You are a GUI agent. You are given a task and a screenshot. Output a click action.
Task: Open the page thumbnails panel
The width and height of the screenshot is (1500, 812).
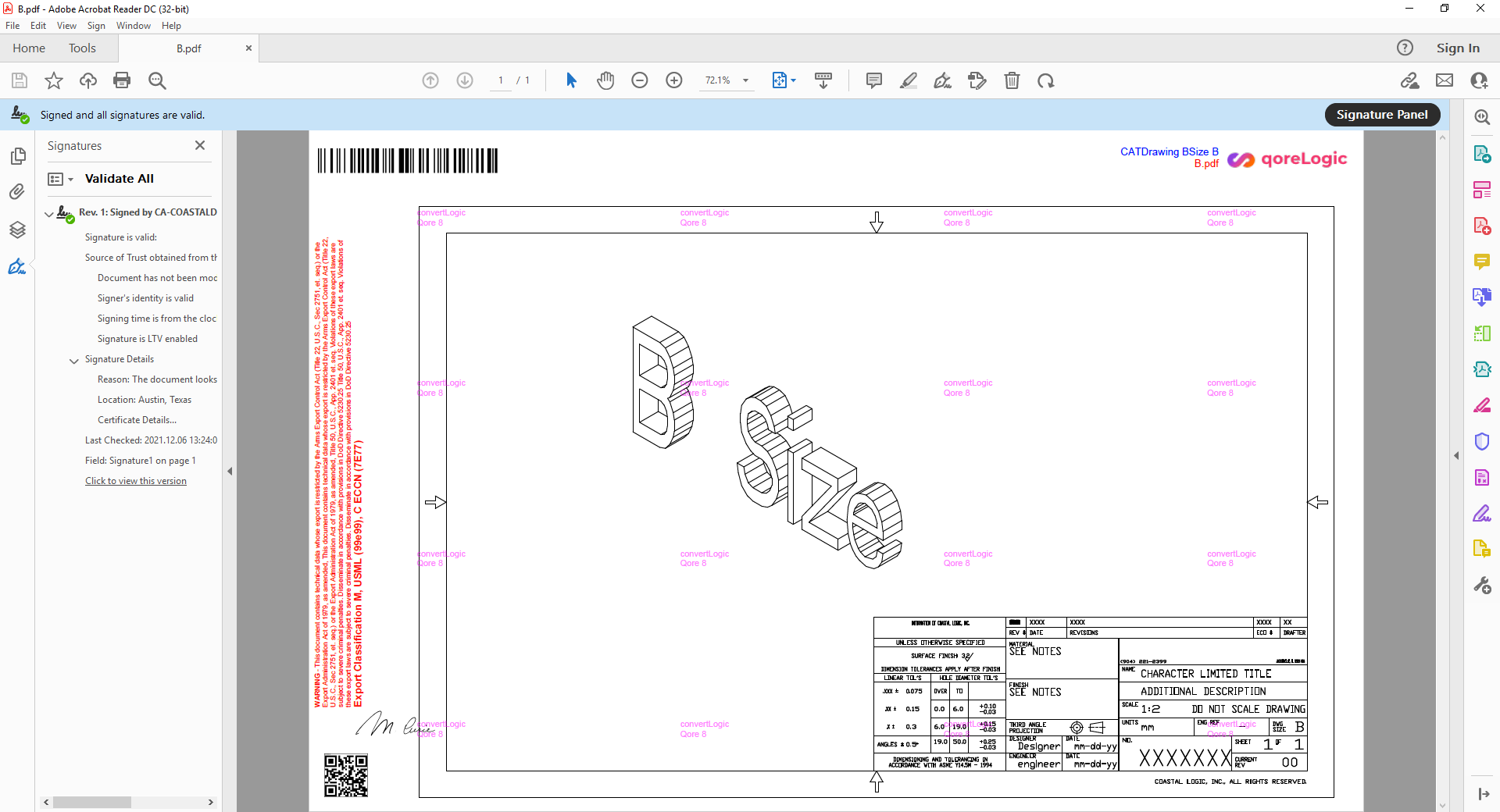click(x=17, y=156)
